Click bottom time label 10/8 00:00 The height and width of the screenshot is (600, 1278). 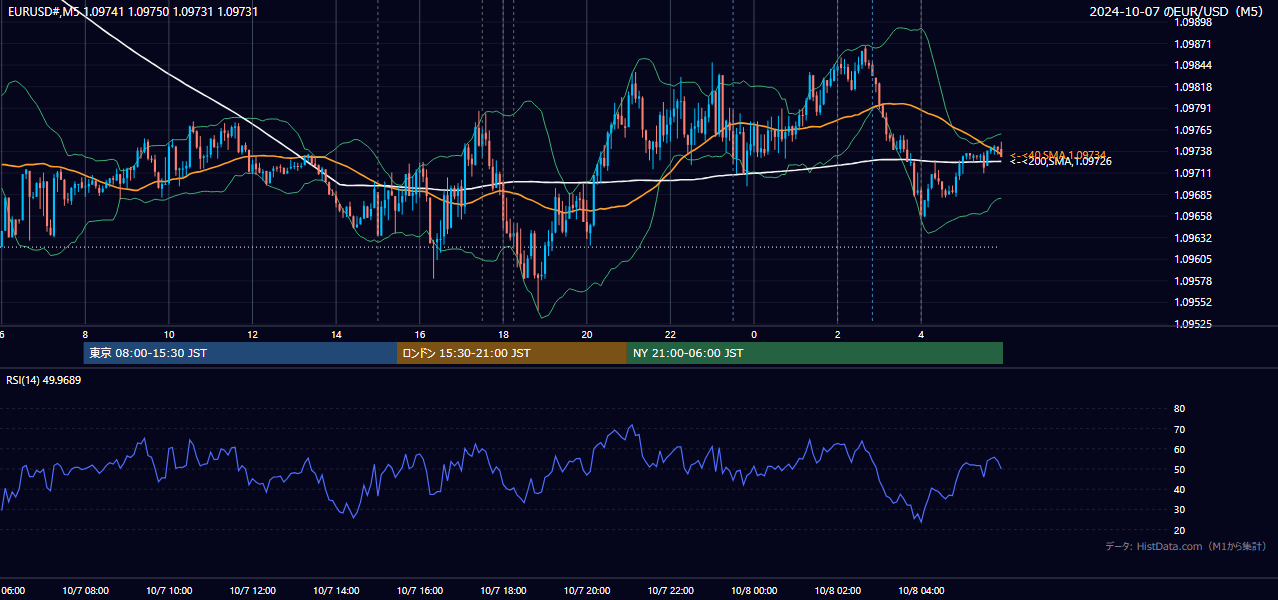tap(754, 591)
